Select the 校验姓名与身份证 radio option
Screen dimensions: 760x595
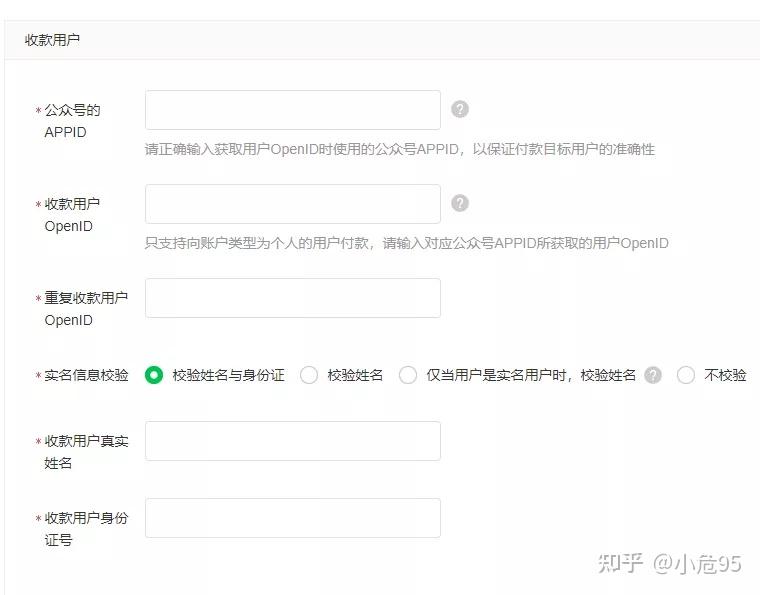coord(154,375)
